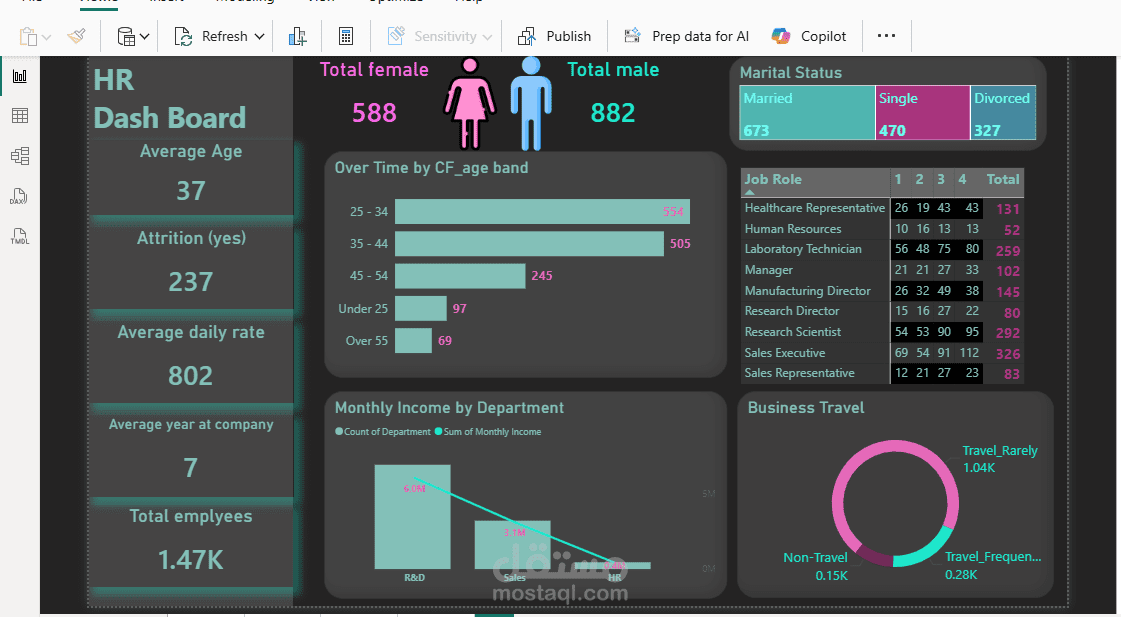Open Copilot in the toolbar
This screenshot has width=1121, height=617.
tap(810, 36)
